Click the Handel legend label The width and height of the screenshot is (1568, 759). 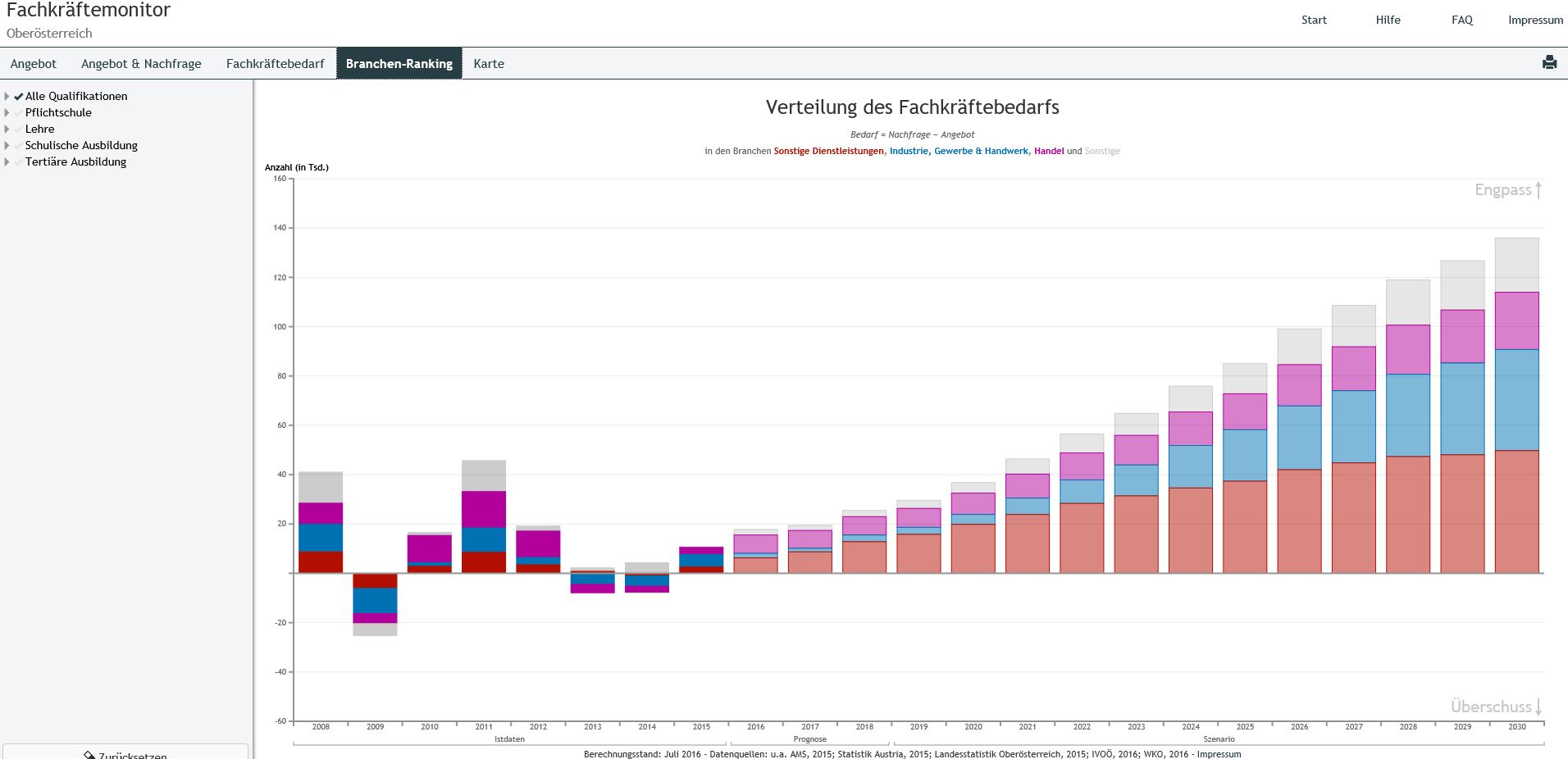point(1049,151)
